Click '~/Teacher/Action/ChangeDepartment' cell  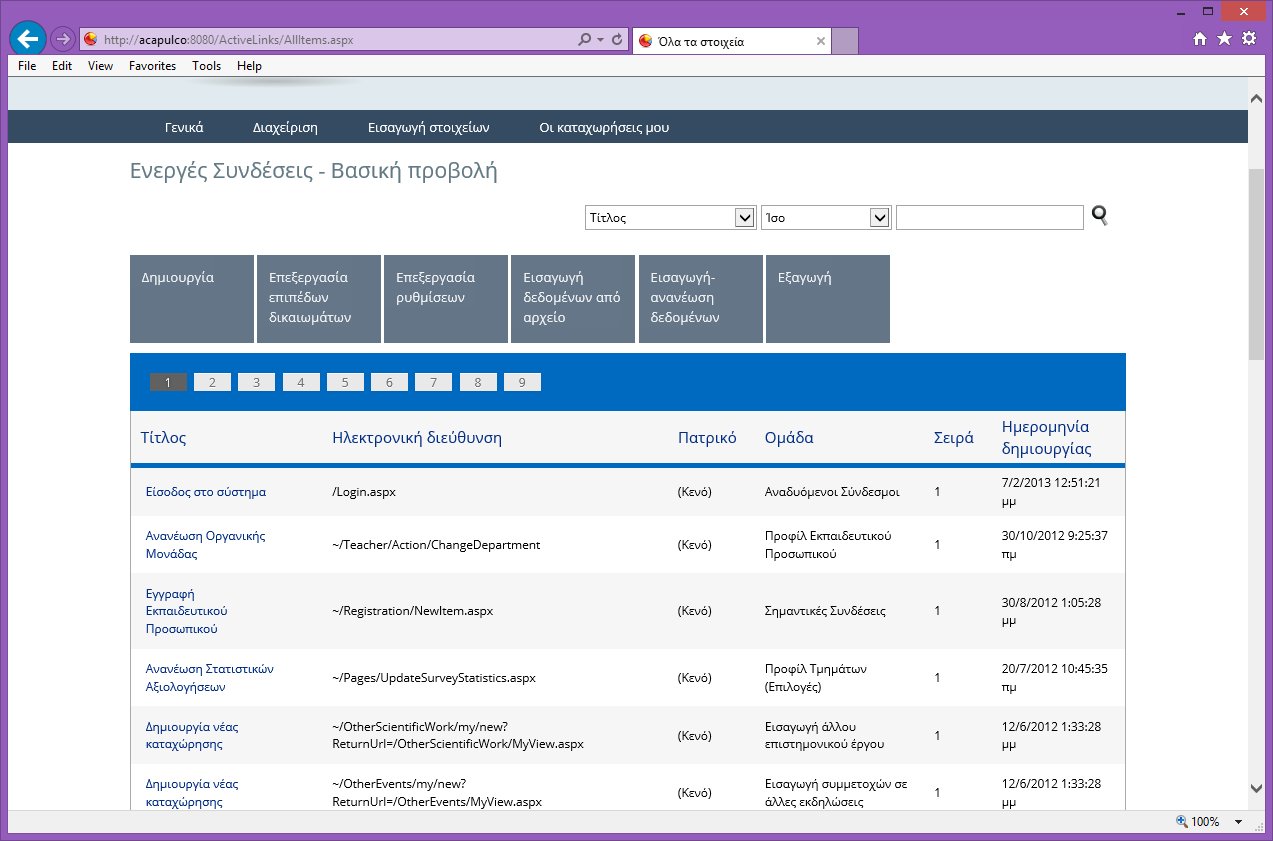(436, 545)
